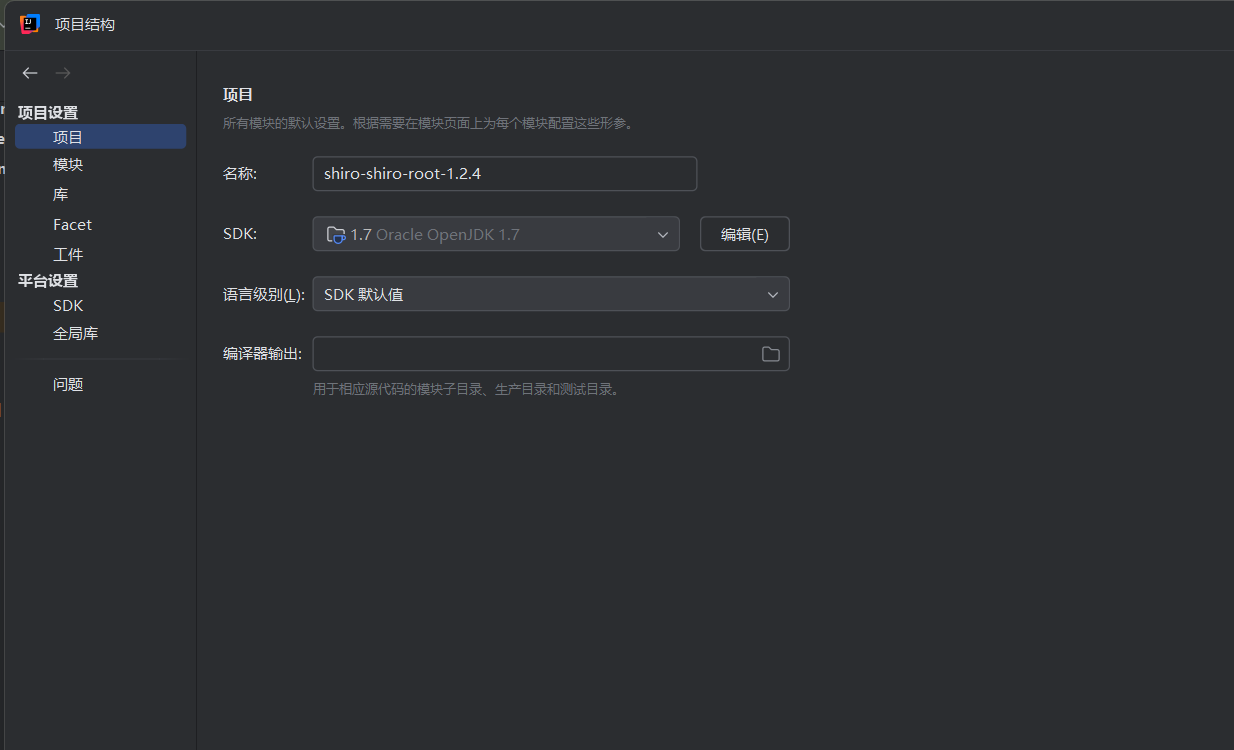This screenshot has width=1234, height=750.
Task: Switch to the 库 section
Action: (x=61, y=195)
